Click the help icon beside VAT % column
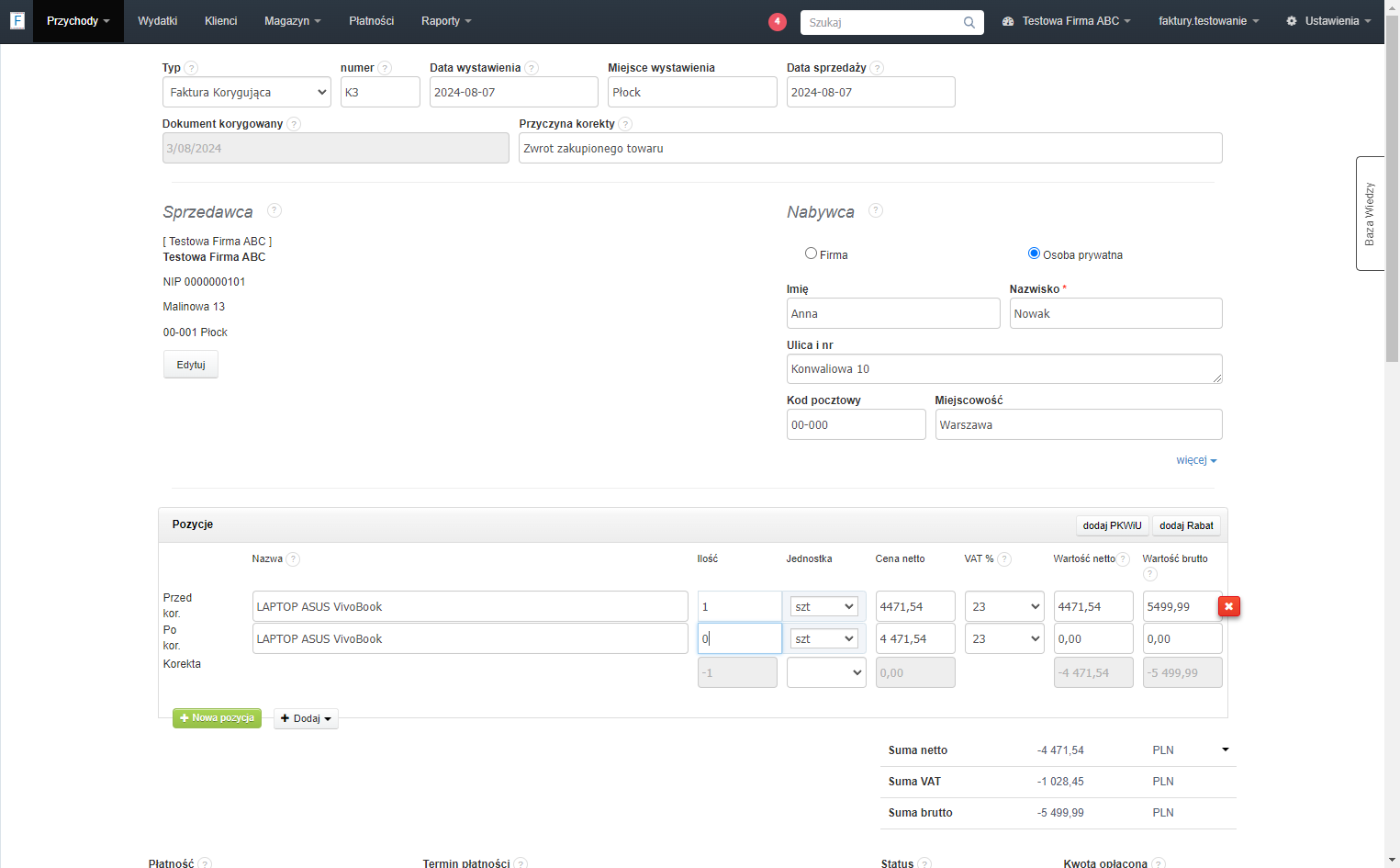The width and height of the screenshot is (1400, 868). point(1004,558)
